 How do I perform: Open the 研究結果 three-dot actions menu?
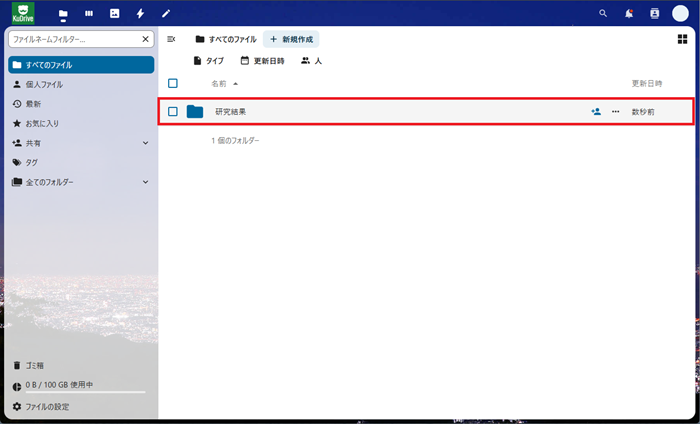pyautogui.click(x=616, y=112)
